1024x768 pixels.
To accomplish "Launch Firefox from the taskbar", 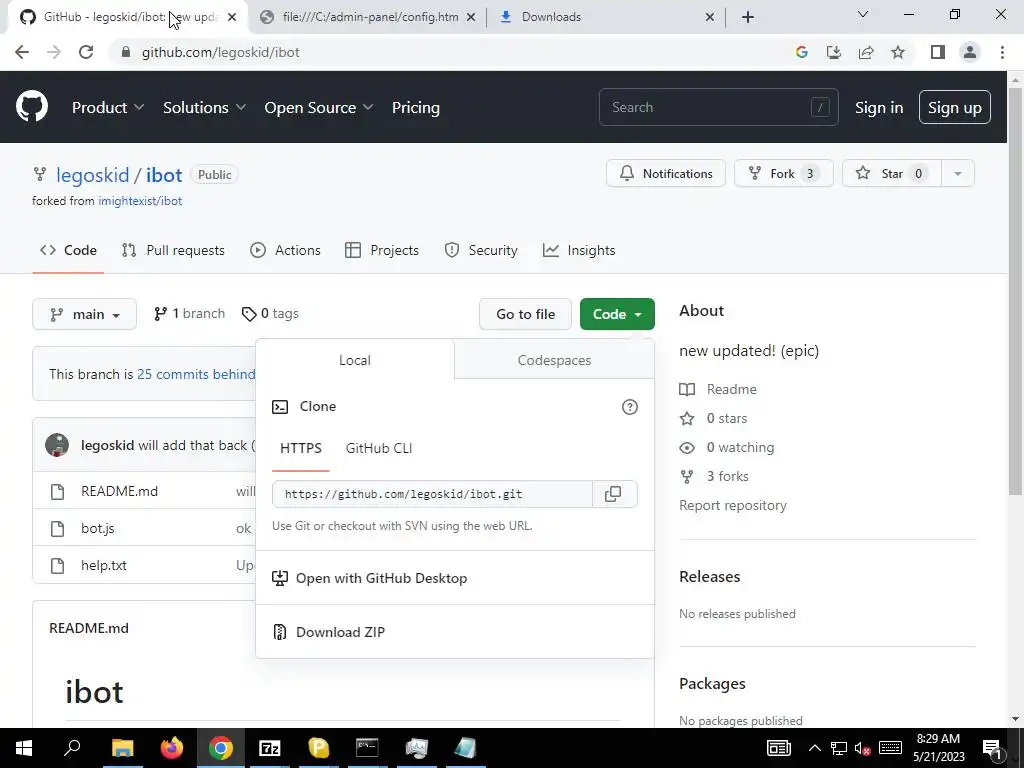I will point(172,748).
